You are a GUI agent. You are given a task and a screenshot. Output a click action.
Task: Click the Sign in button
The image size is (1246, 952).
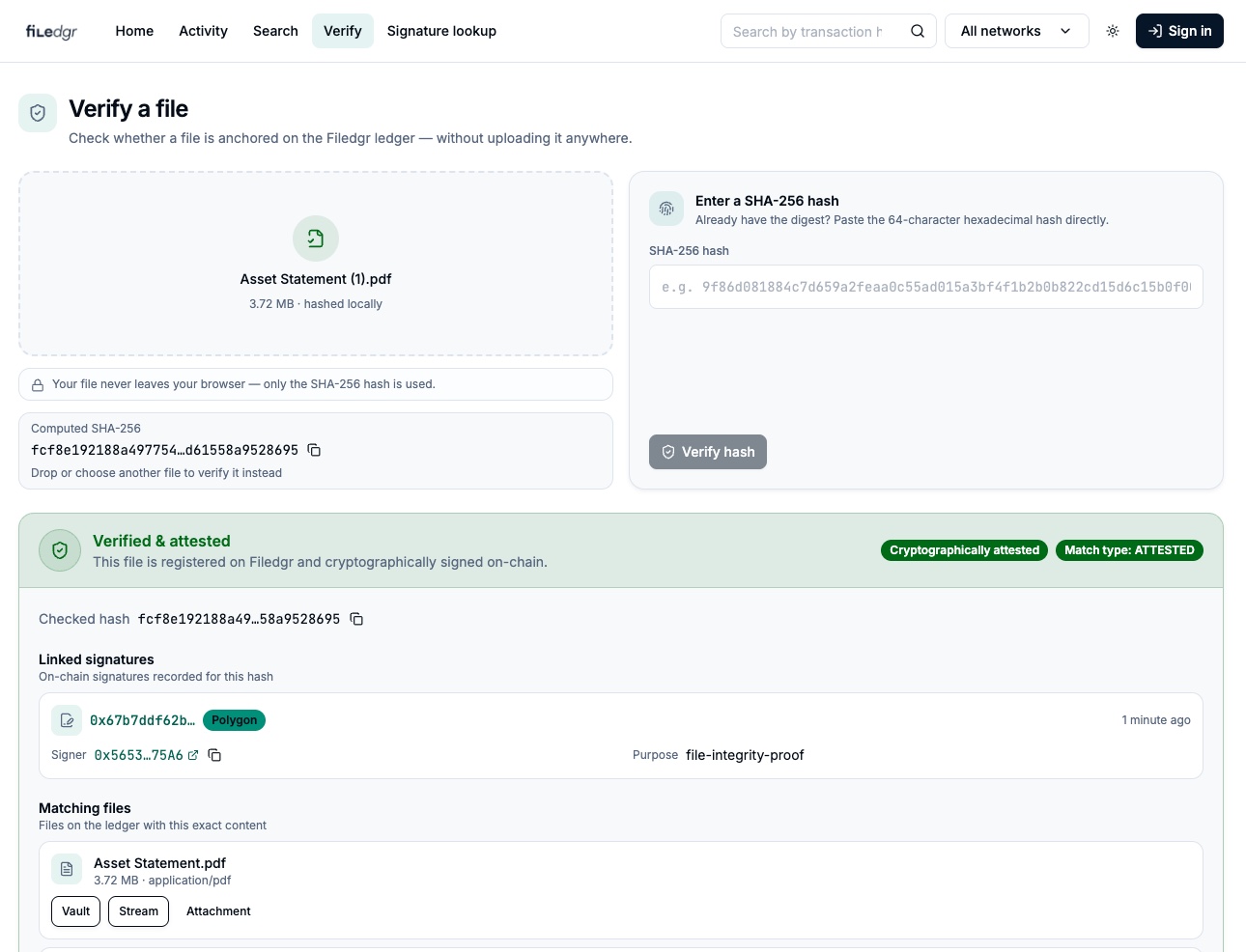1179,31
